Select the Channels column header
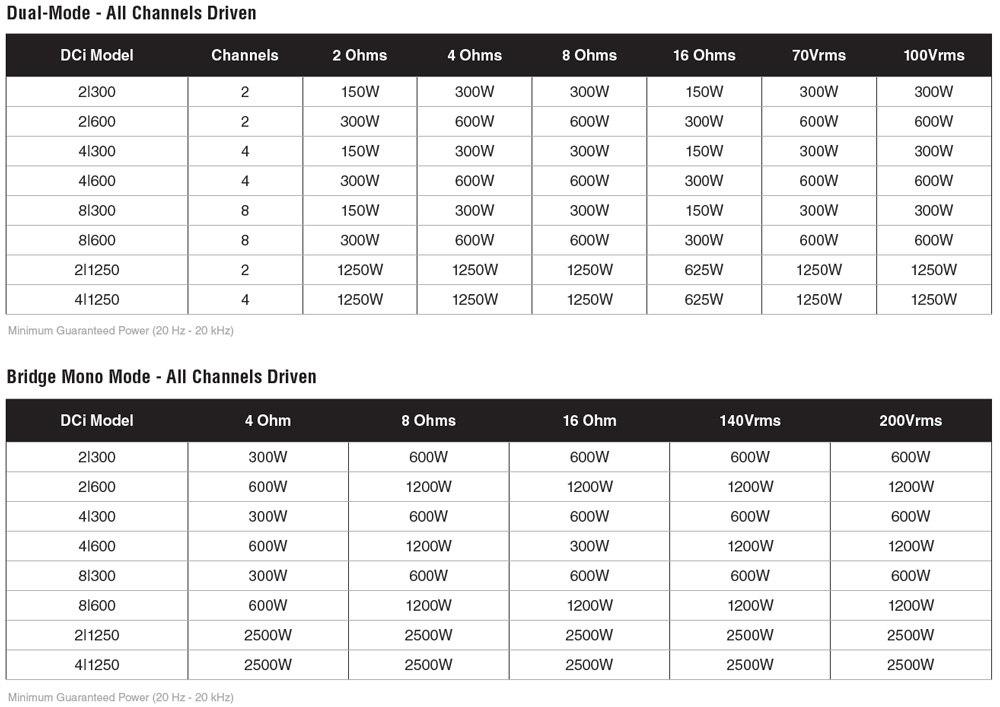Screen dimensions: 1000x707 point(245,55)
